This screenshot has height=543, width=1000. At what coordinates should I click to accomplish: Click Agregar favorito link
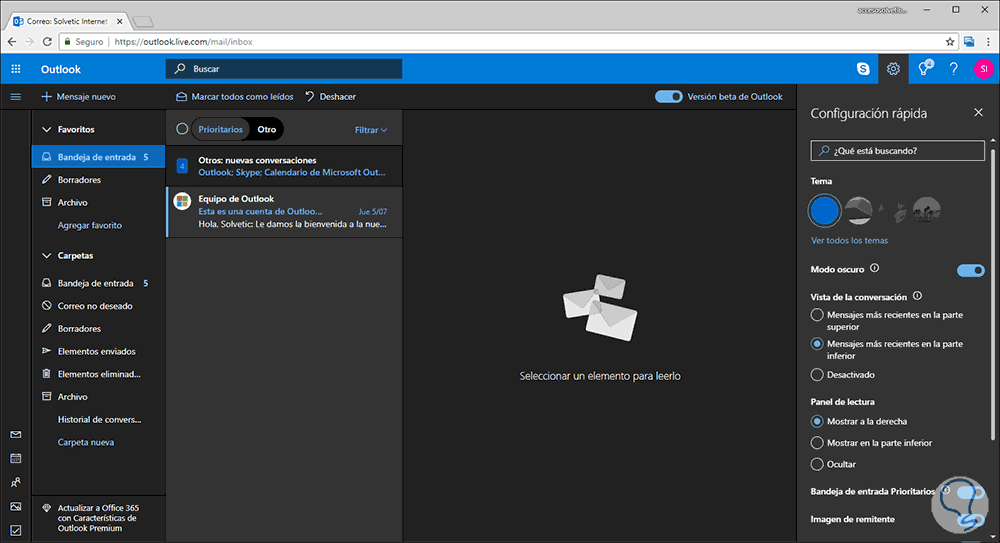click(89, 225)
